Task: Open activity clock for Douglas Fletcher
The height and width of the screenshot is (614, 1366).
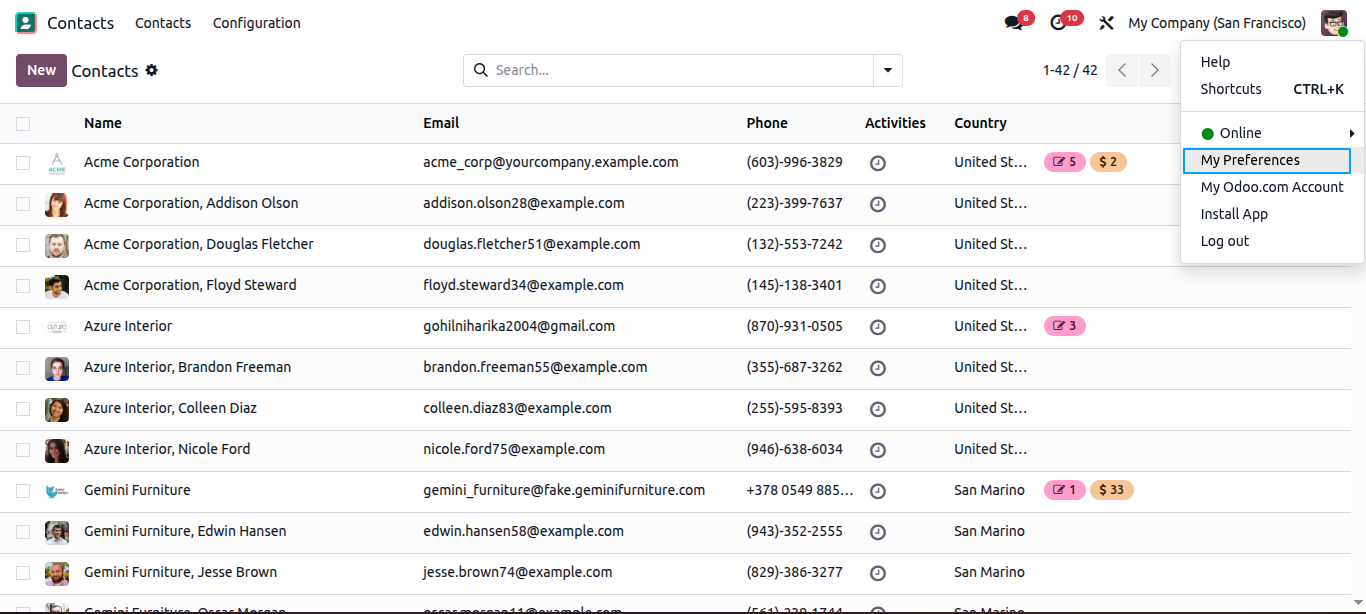Action: 878,245
